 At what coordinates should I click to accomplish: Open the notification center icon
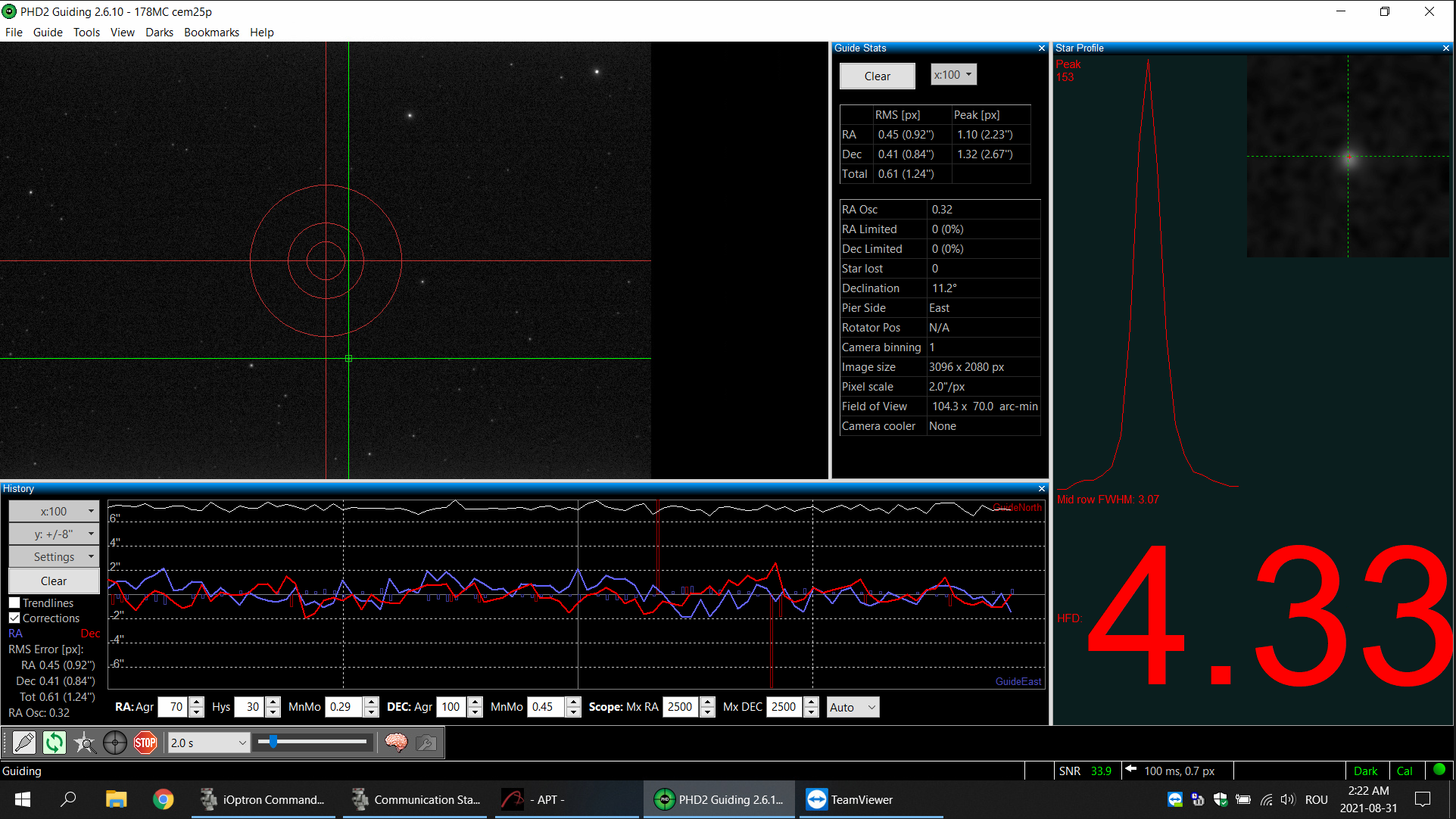[x=1423, y=799]
